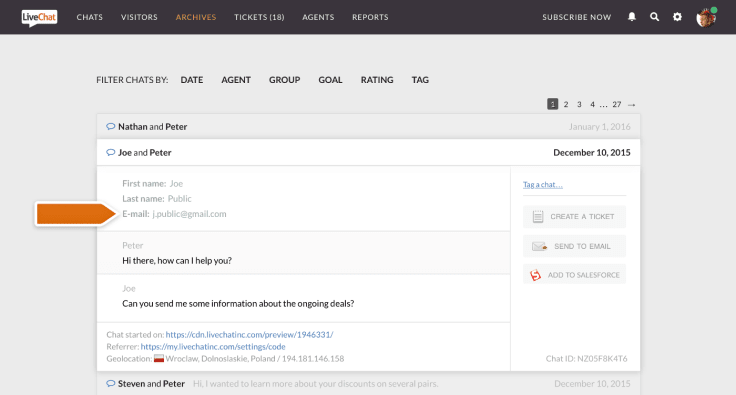Viewport: 736px width, 395px height.
Task: Click the date January 1, 2016
Action: tap(599, 127)
